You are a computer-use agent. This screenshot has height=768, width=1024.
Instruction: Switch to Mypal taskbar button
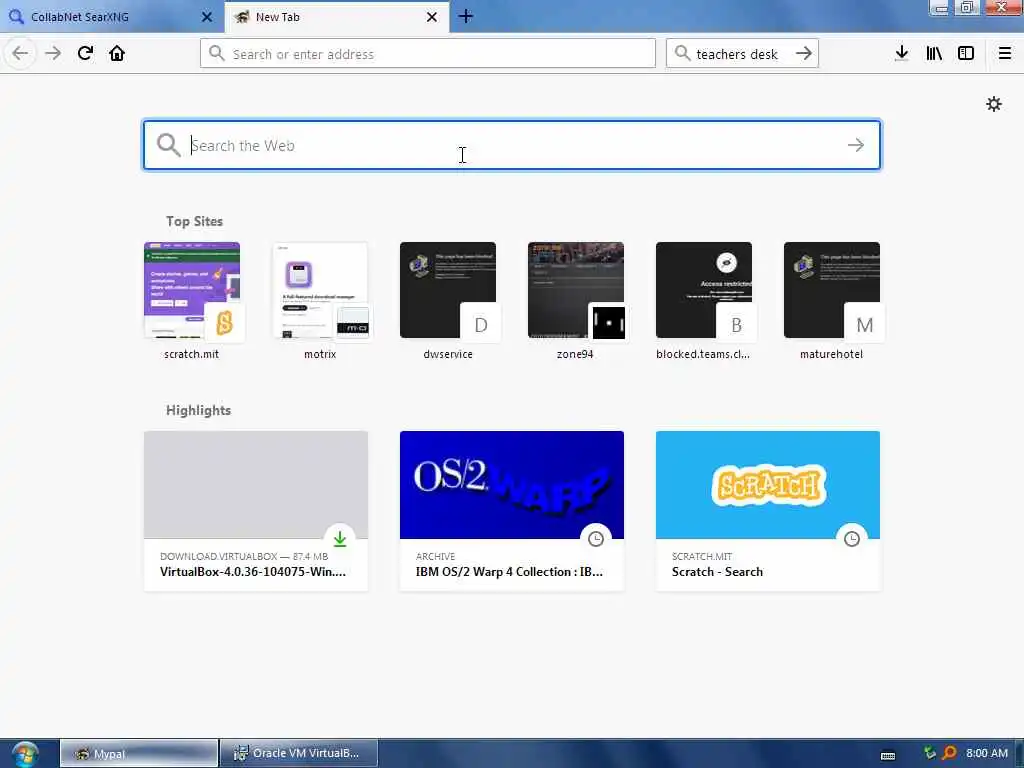click(x=139, y=754)
